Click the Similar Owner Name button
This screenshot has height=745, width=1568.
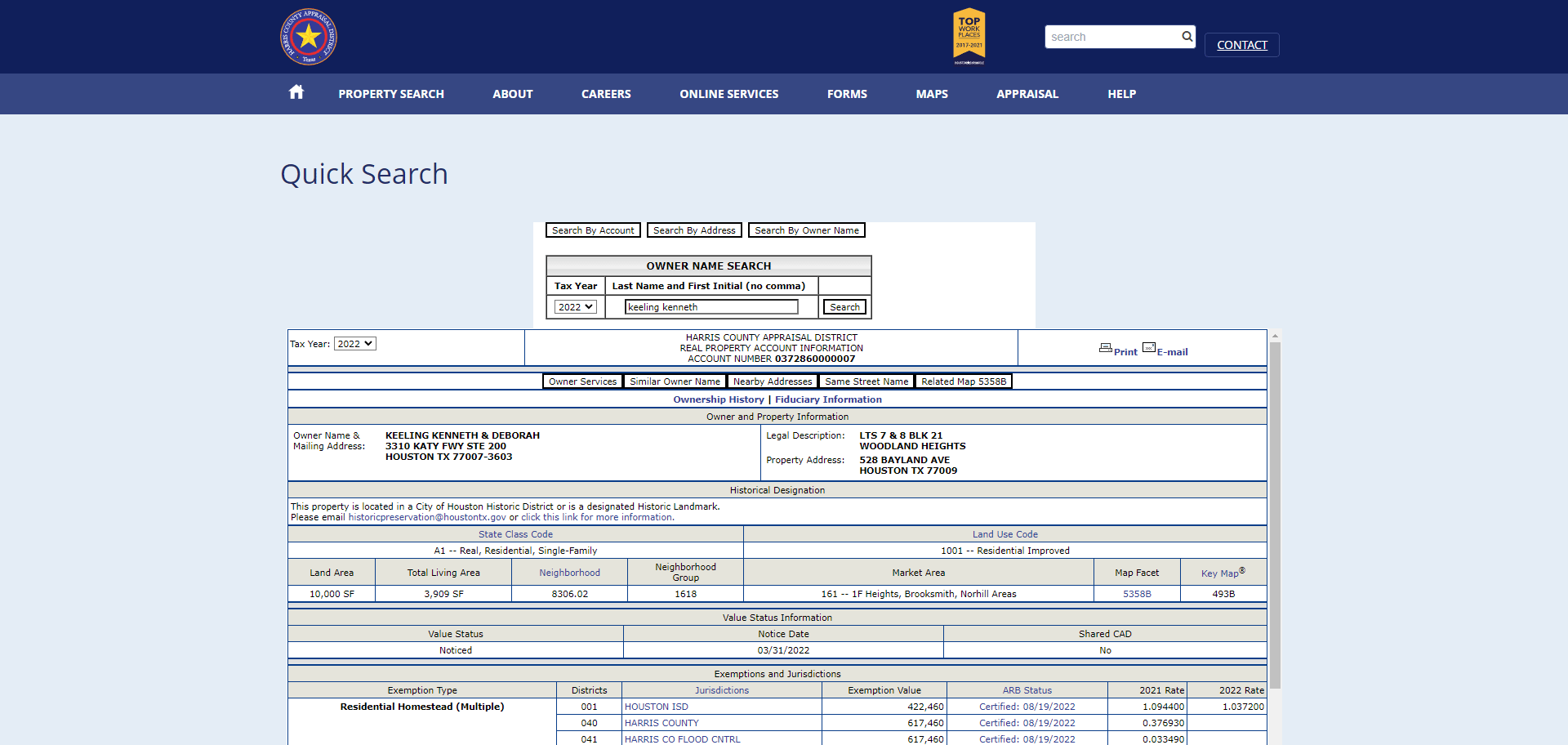click(675, 381)
